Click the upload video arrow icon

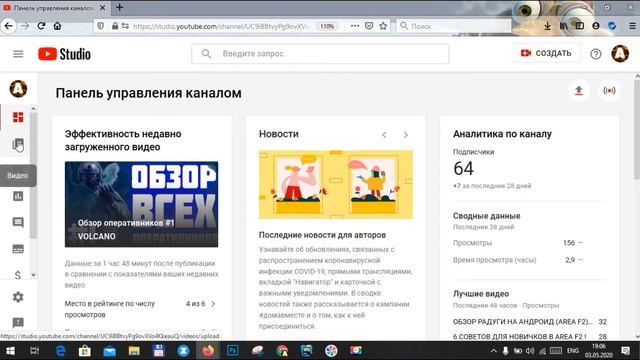tap(578, 91)
